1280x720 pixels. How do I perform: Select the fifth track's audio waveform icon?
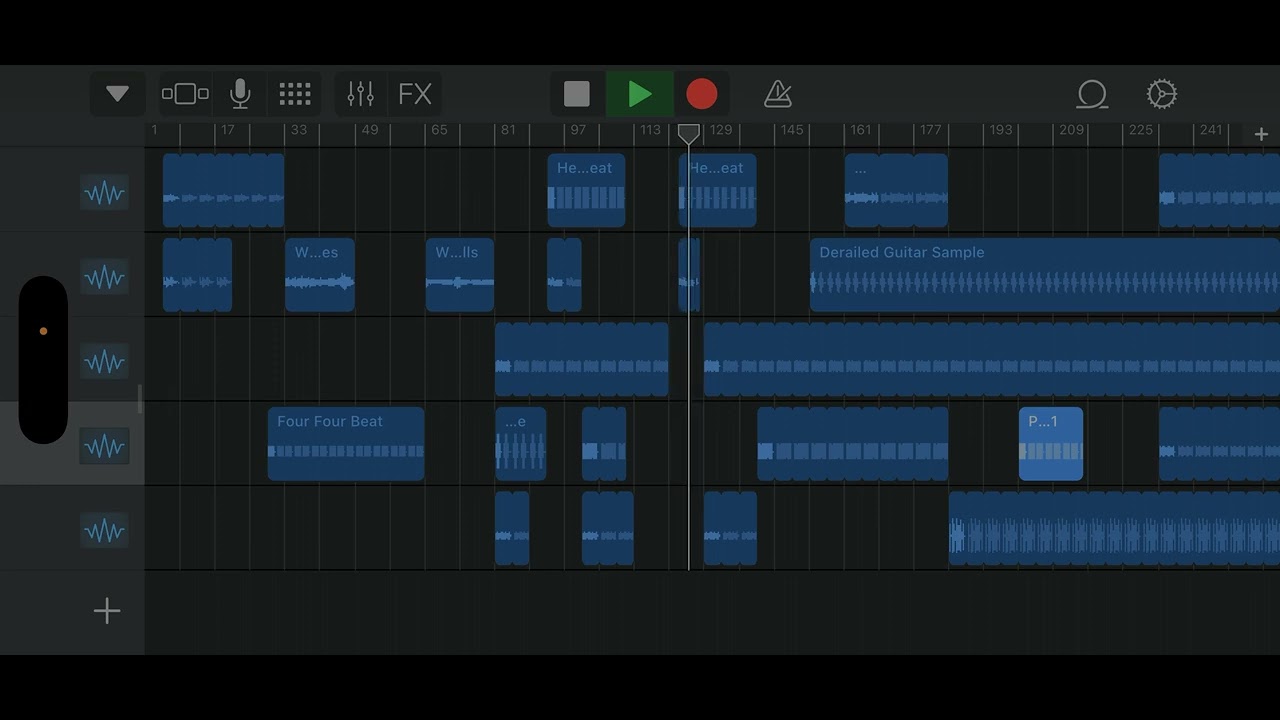click(105, 530)
